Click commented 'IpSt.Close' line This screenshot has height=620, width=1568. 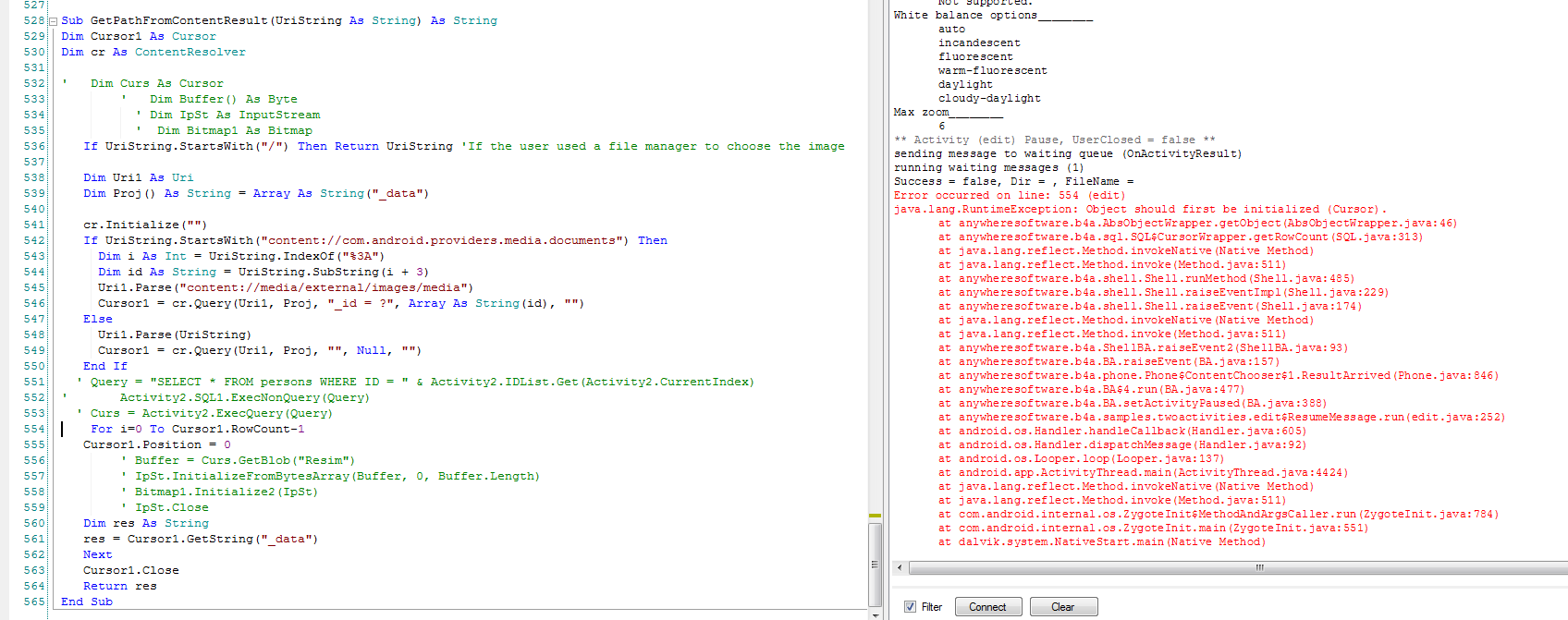(x=165, y=507)
